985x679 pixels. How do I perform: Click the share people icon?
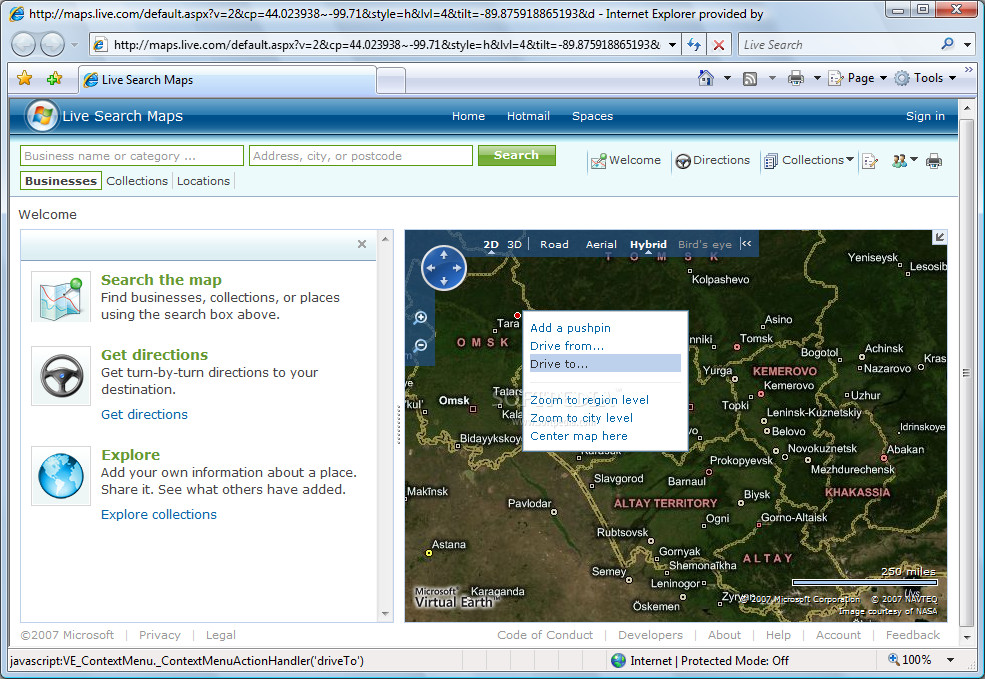coord(900,161)
